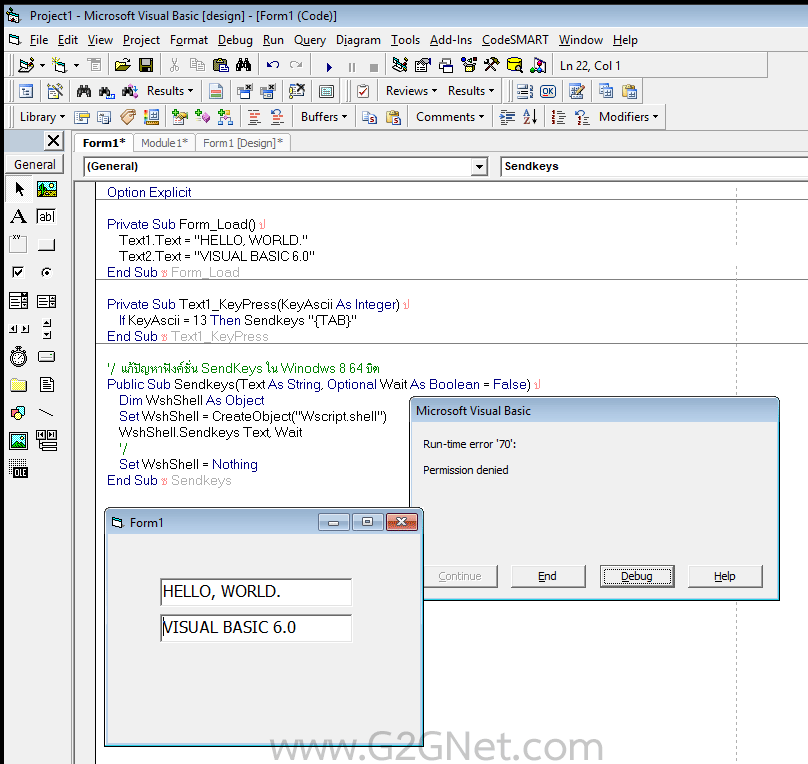Open the Library dropdown
Screen dimensions: 808x764
(42, 117)
